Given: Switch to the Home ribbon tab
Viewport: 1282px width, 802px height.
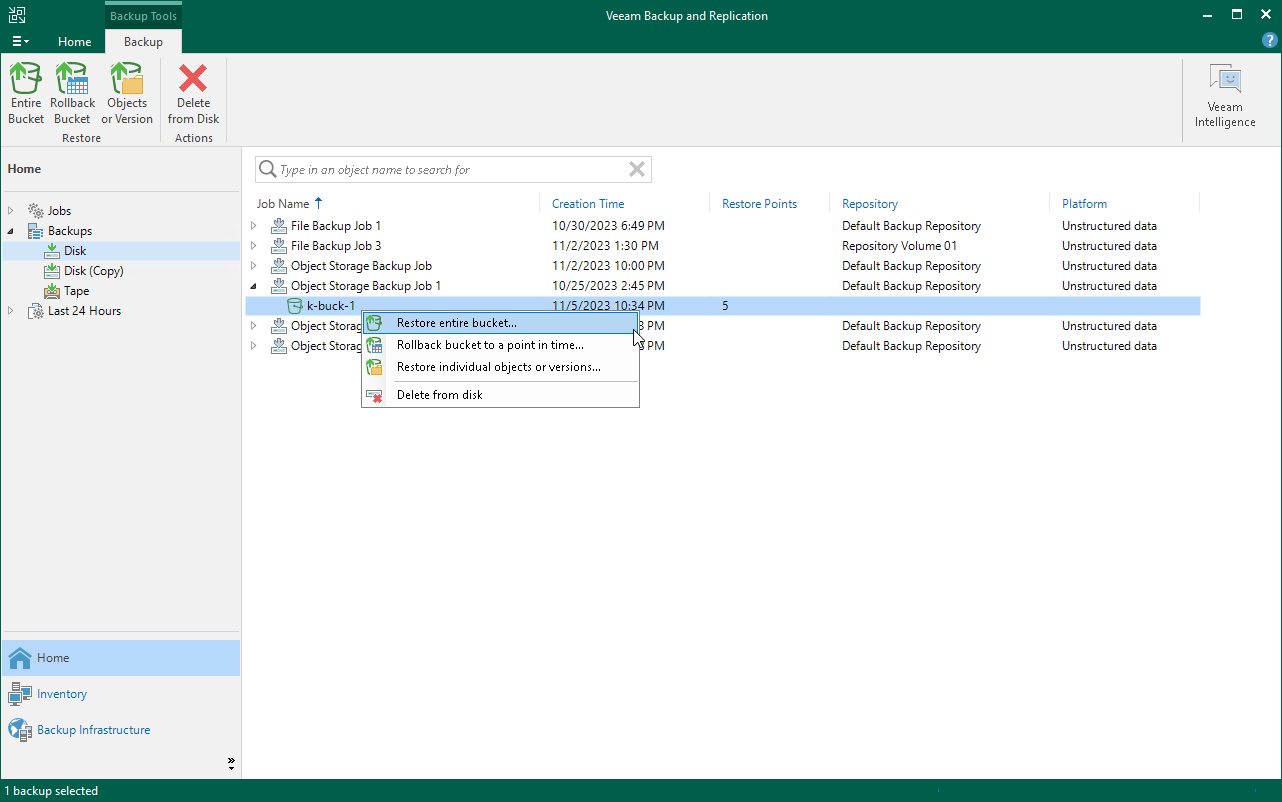Looking at the screenshot, I should [x=75, y=42].
